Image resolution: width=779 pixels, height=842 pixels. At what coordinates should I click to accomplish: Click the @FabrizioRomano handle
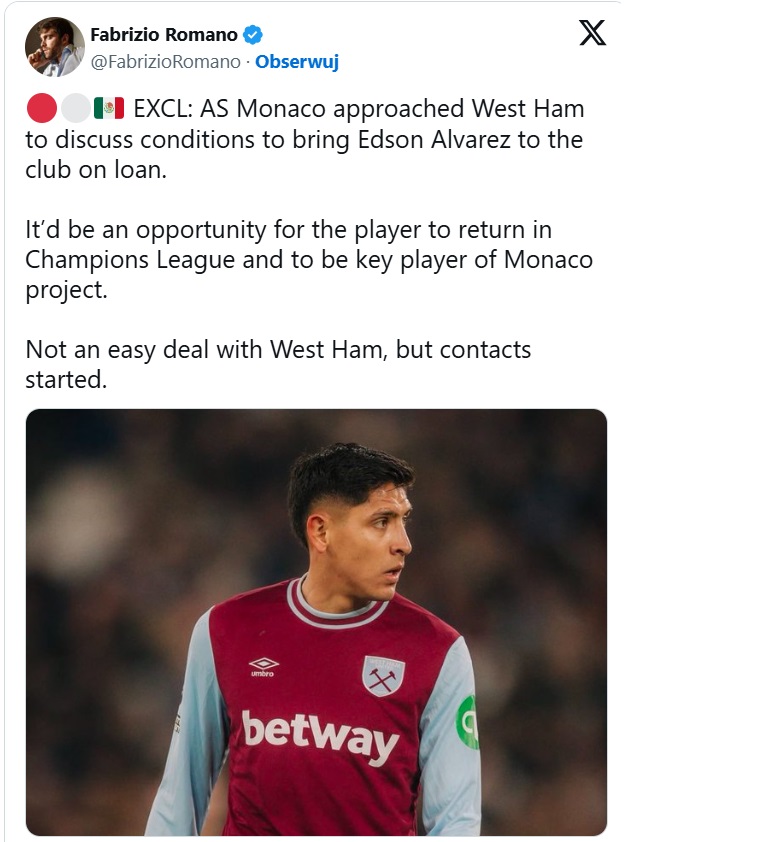(x=165, y=62)
